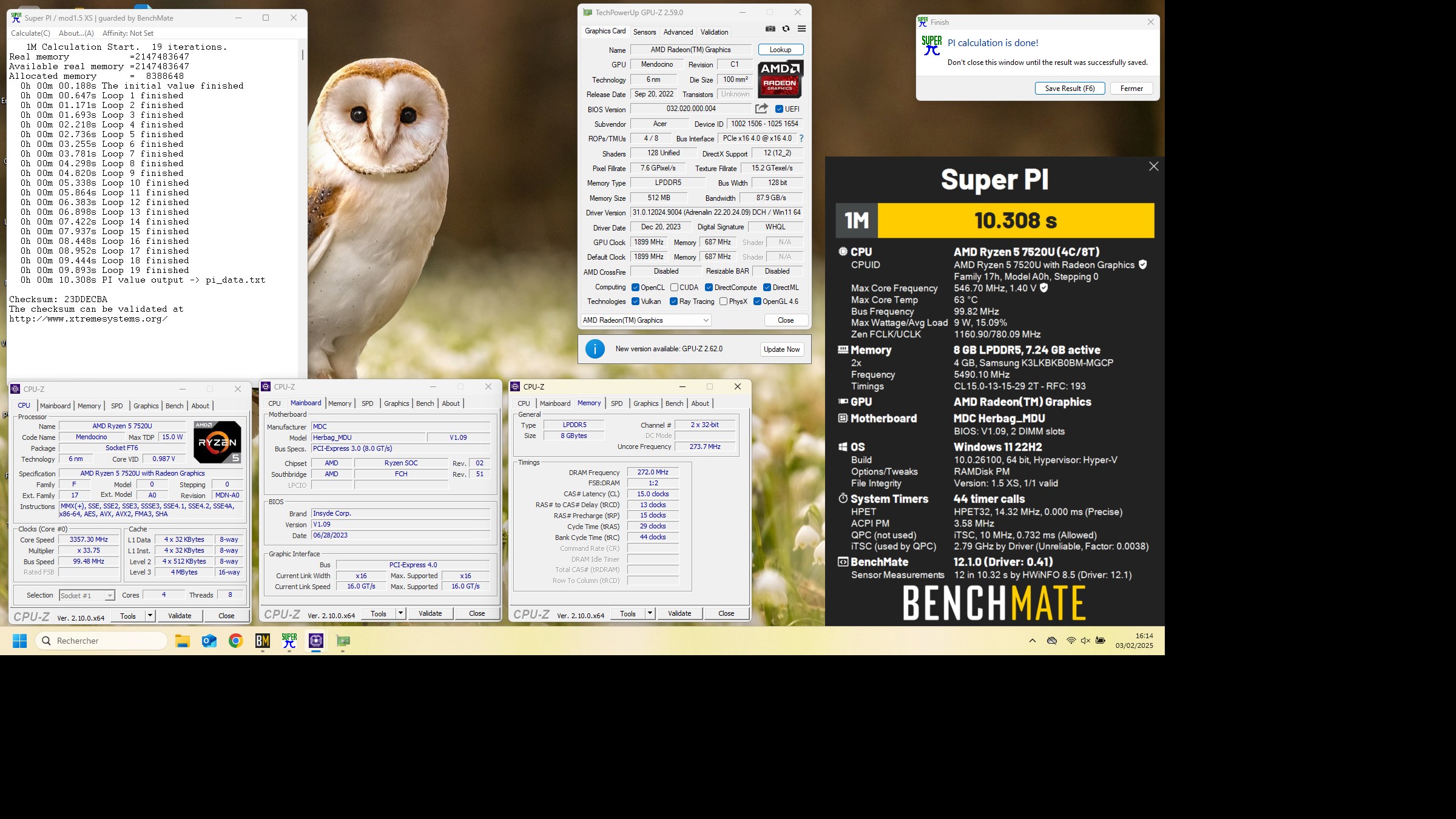Click the CPUID verified shield icon in BenchMate
Image resolution: width=1456 pixels, height=819 pixels.
pyautogui.click(x=1143, y=265)
